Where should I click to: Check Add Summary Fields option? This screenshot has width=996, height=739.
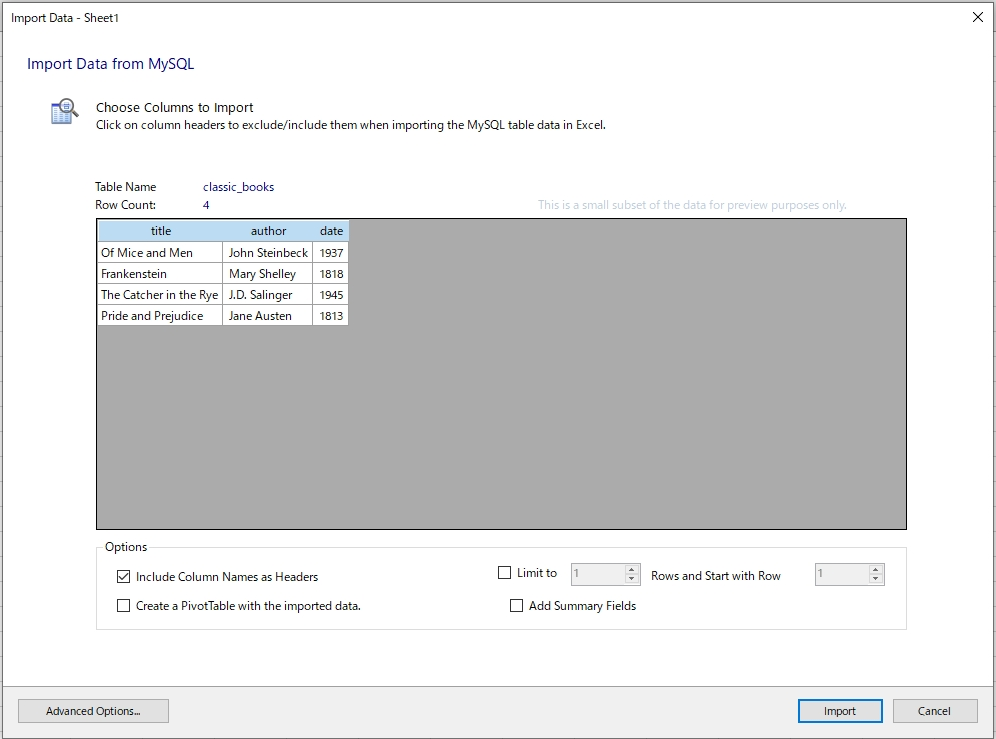(x=516, y=606)
